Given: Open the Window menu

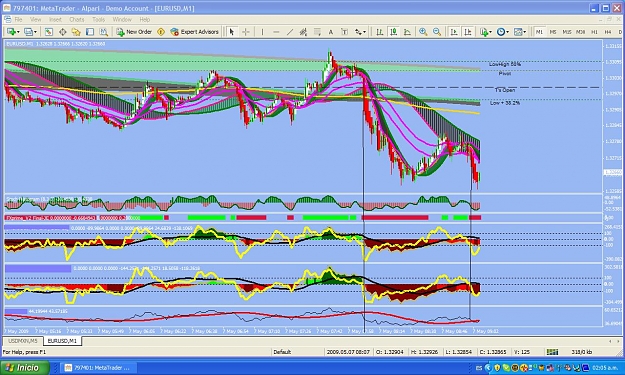Looking at the screenshot, I should (x=122, y=20).
